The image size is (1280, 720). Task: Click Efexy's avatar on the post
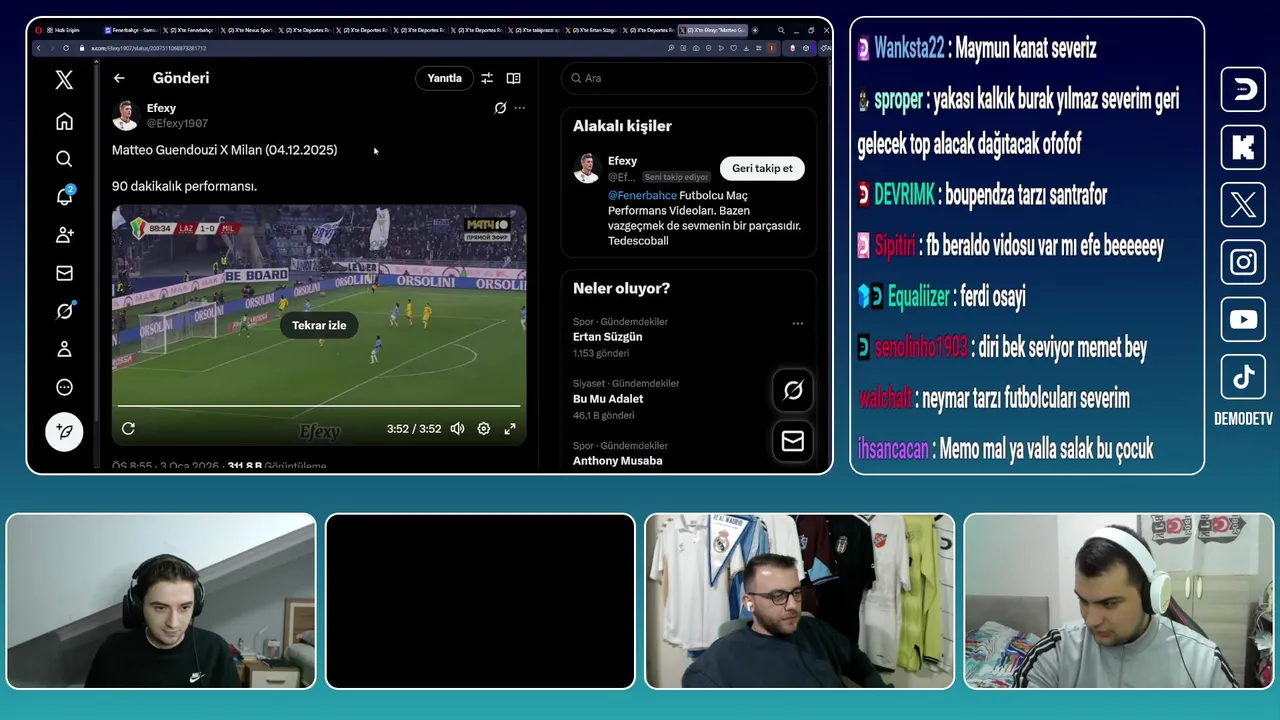(x=125, y=115)
